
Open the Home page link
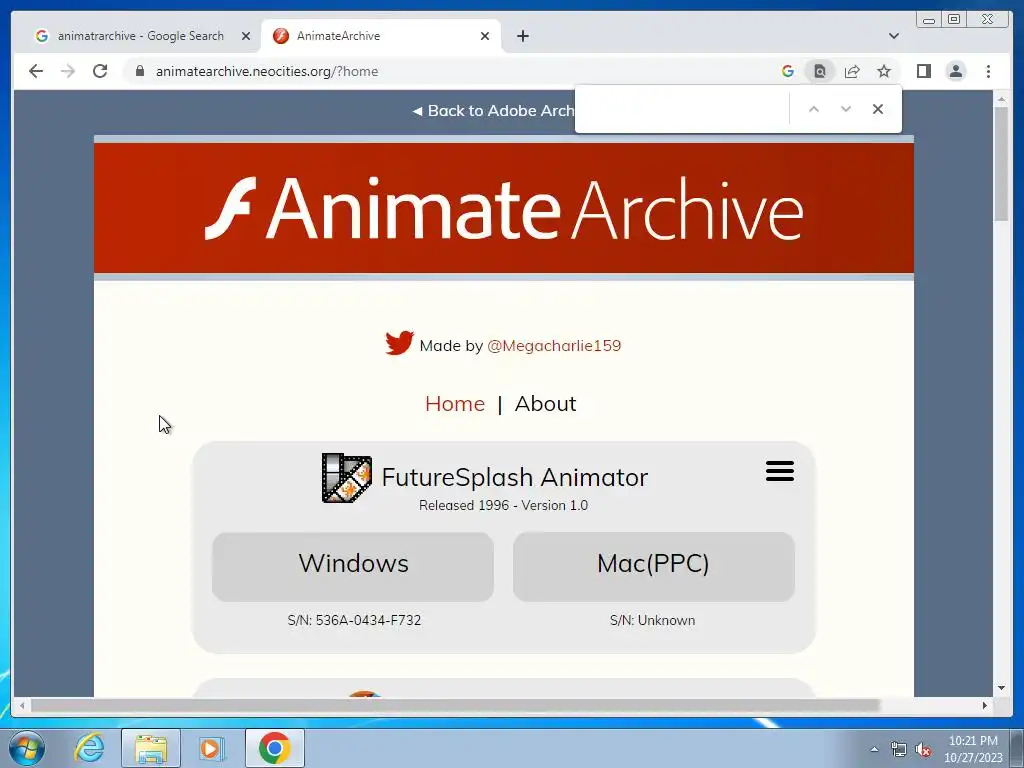coord(455,404)
